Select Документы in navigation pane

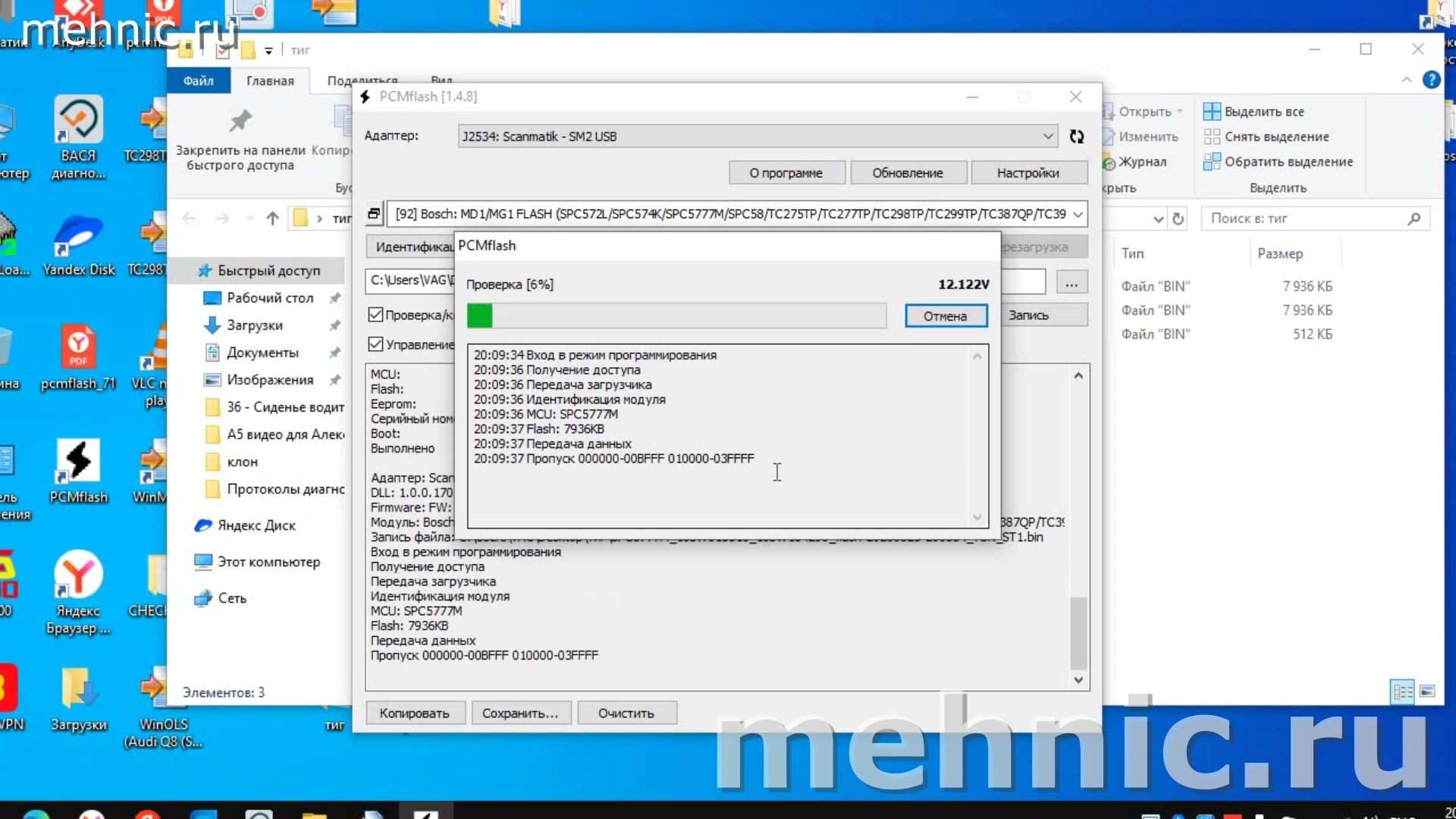[x=262, y=353]
